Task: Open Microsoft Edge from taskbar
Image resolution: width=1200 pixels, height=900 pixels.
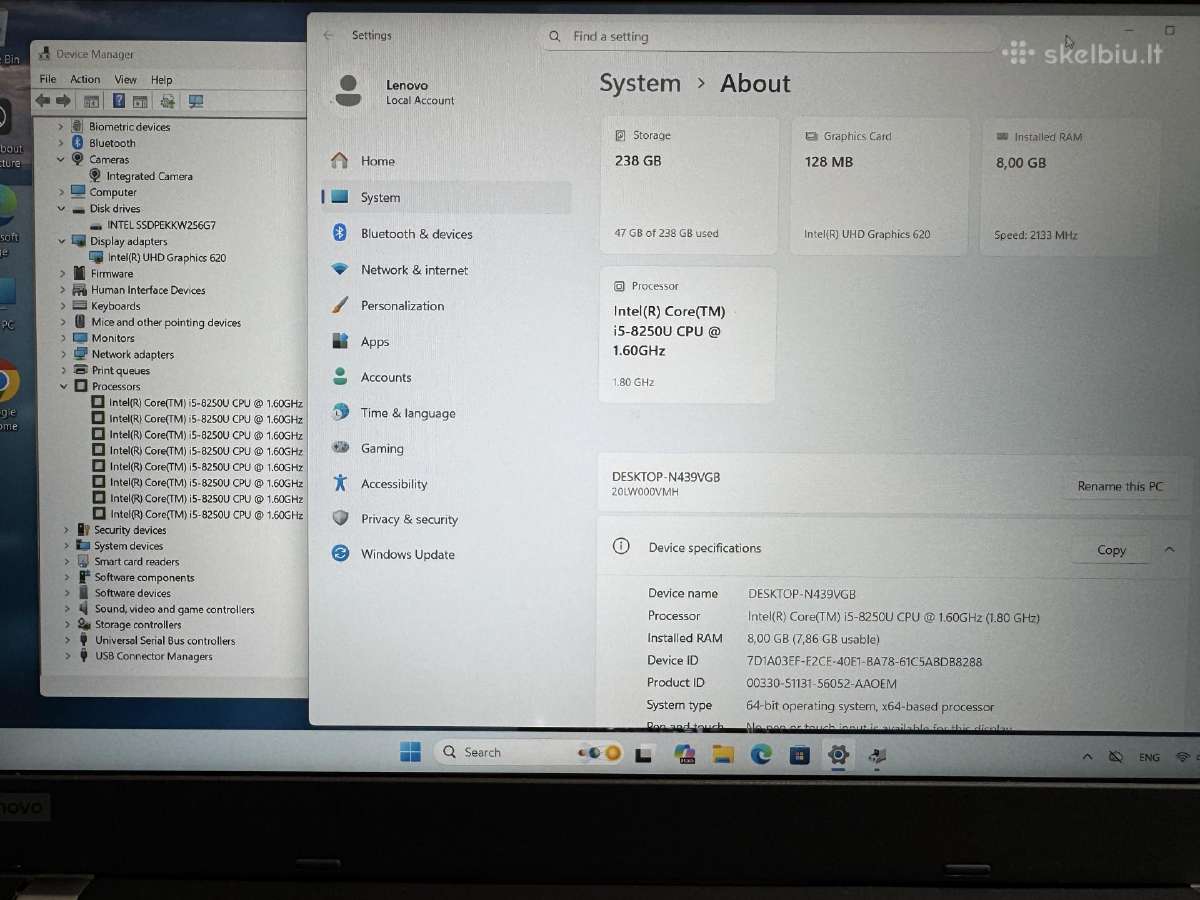Action: (x=761, y=755)
